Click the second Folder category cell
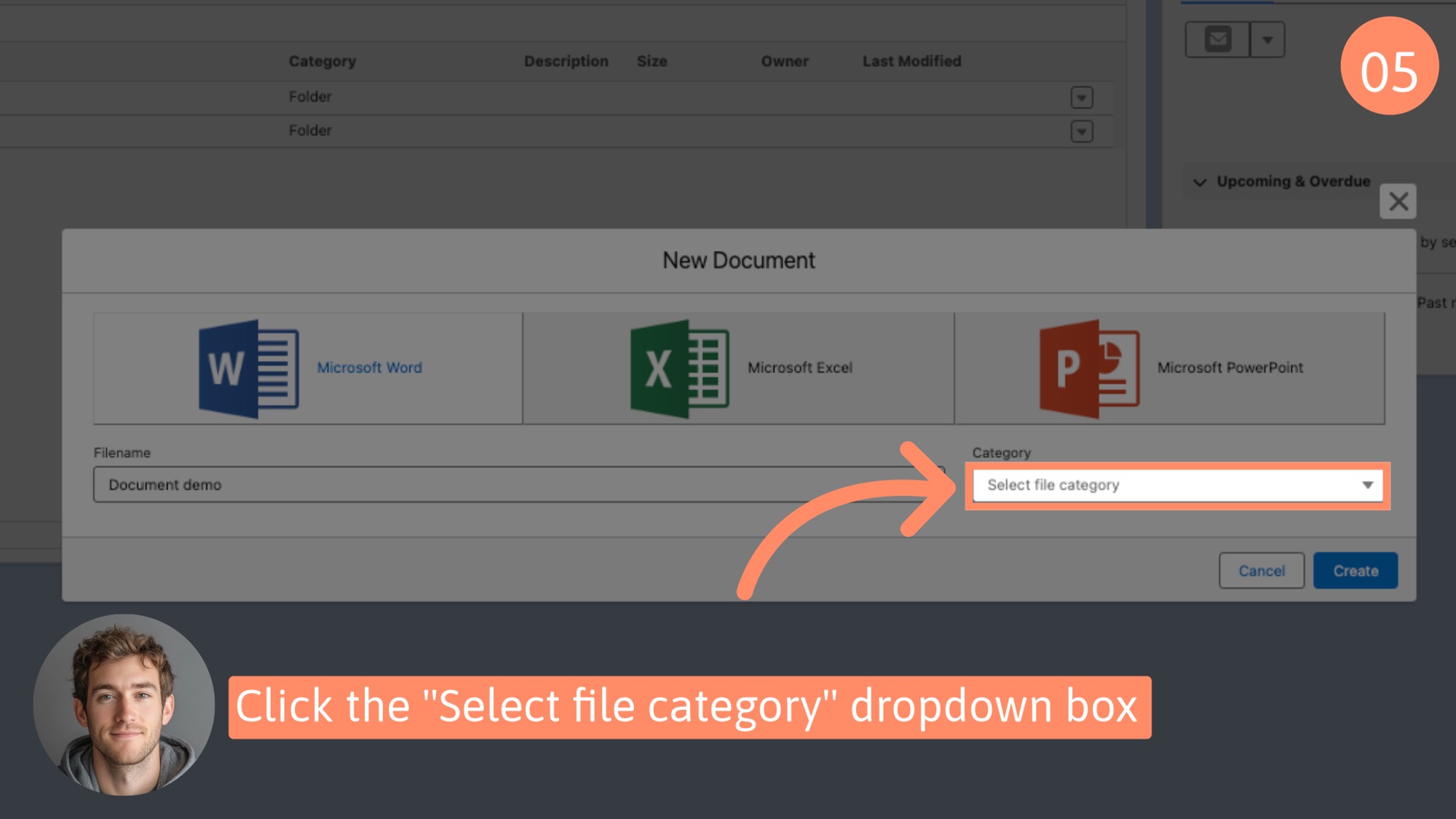1456x819 pixels. click(310, 130)
